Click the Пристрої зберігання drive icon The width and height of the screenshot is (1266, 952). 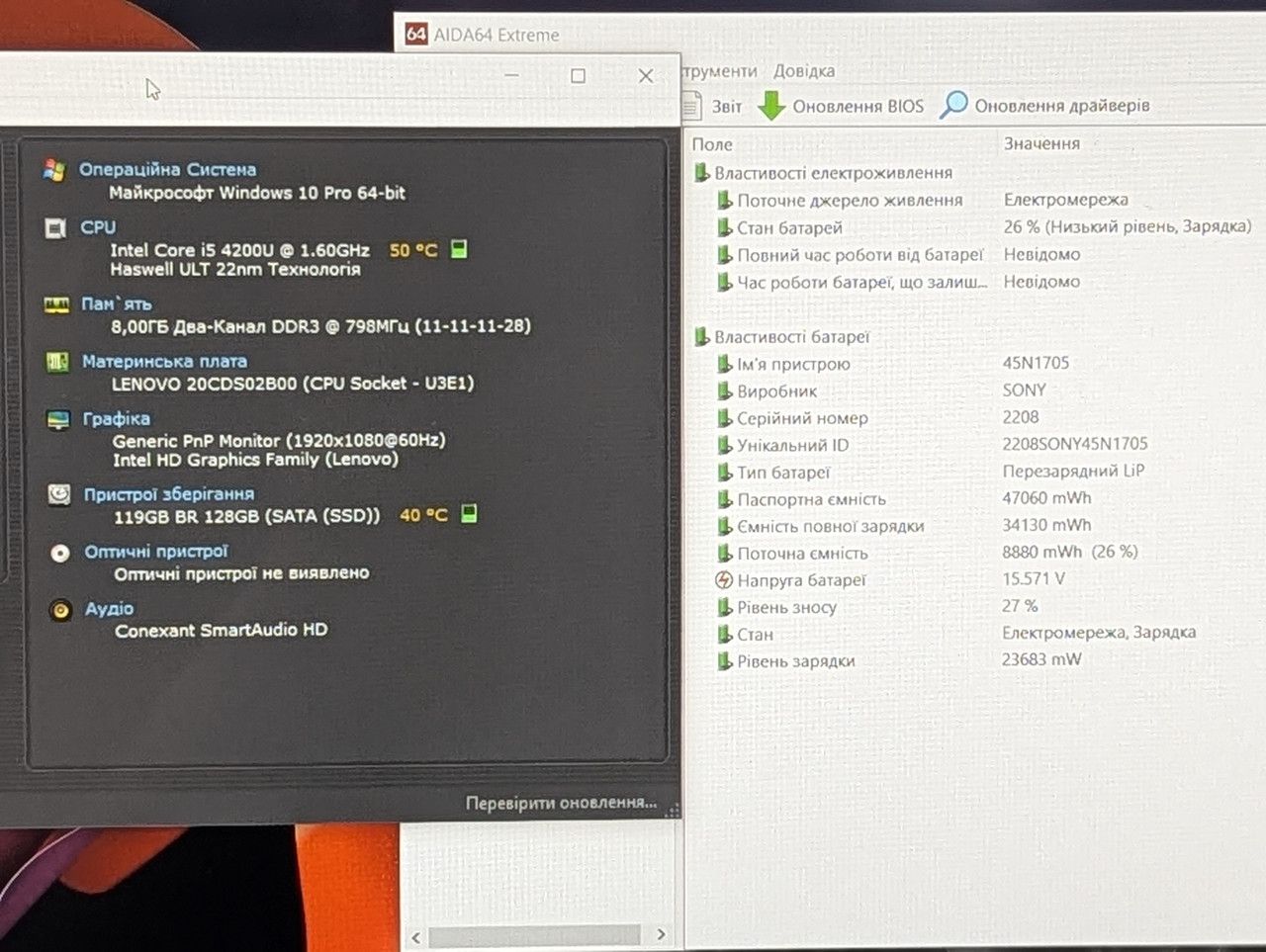tap(59, 494)
